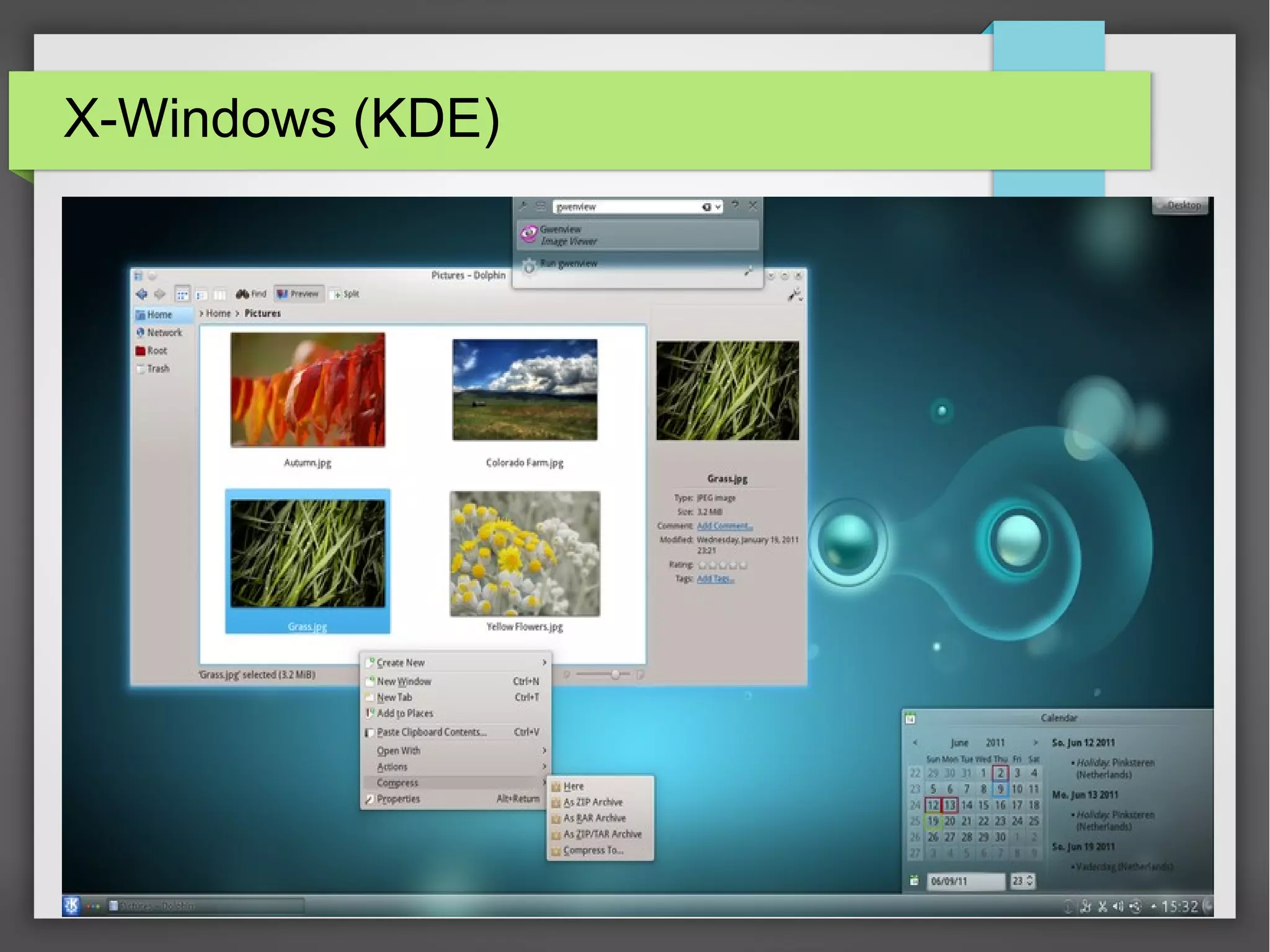
Task: Toggle the Preview button in Dolphin toolbar
Action: coord(298,294)
